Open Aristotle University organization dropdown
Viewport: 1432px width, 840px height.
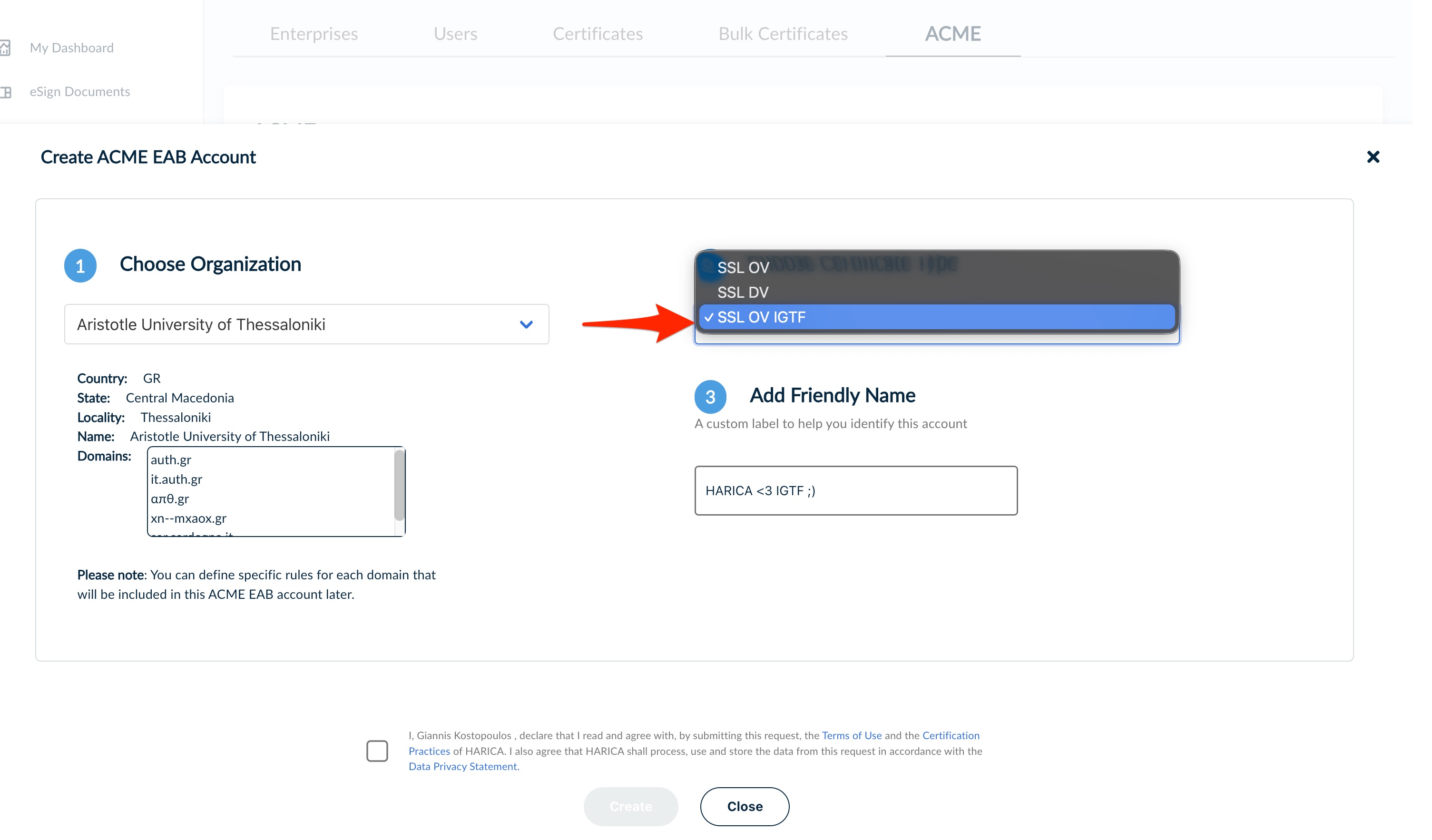point(306,324)
